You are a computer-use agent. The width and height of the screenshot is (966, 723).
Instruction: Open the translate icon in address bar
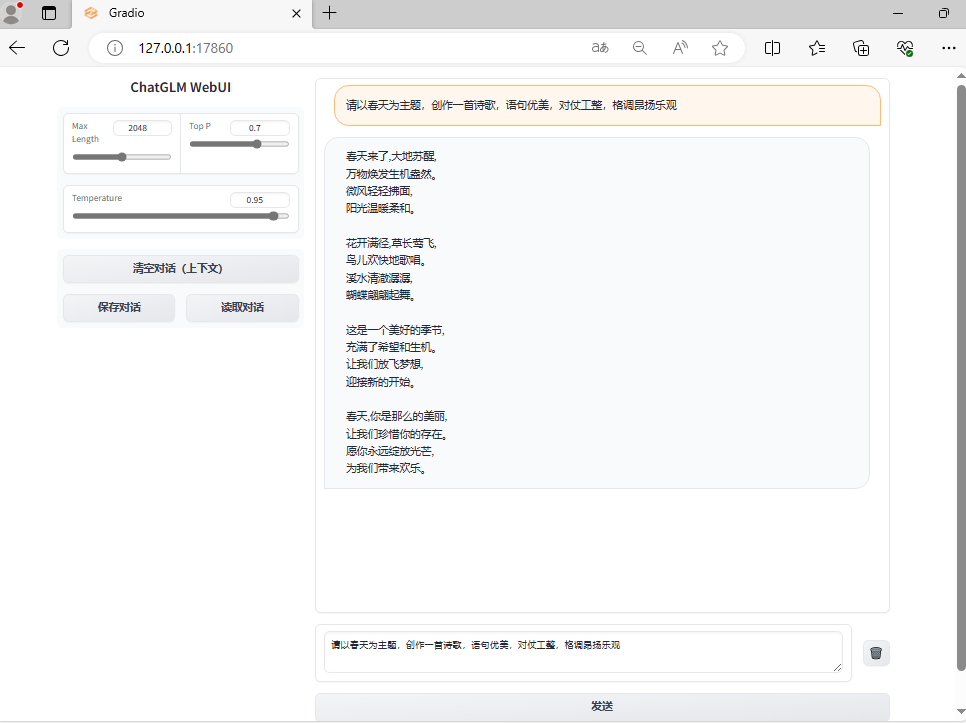[x=600, y=48]
